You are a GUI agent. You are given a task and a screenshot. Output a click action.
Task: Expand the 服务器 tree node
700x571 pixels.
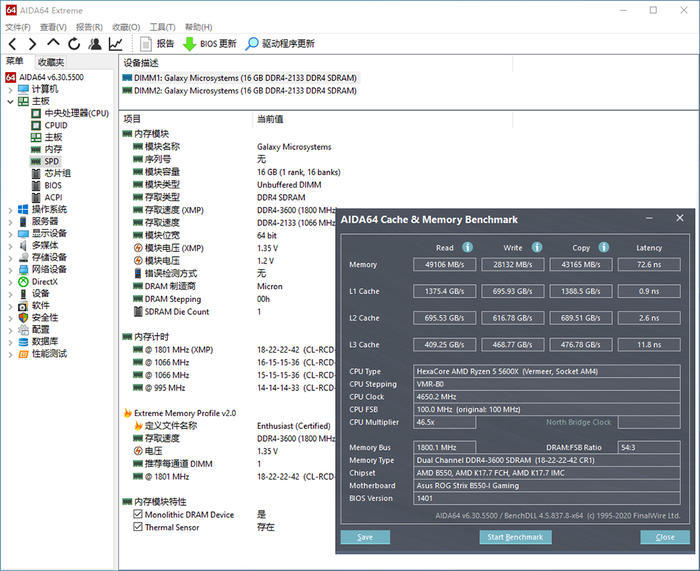(10, 222)
